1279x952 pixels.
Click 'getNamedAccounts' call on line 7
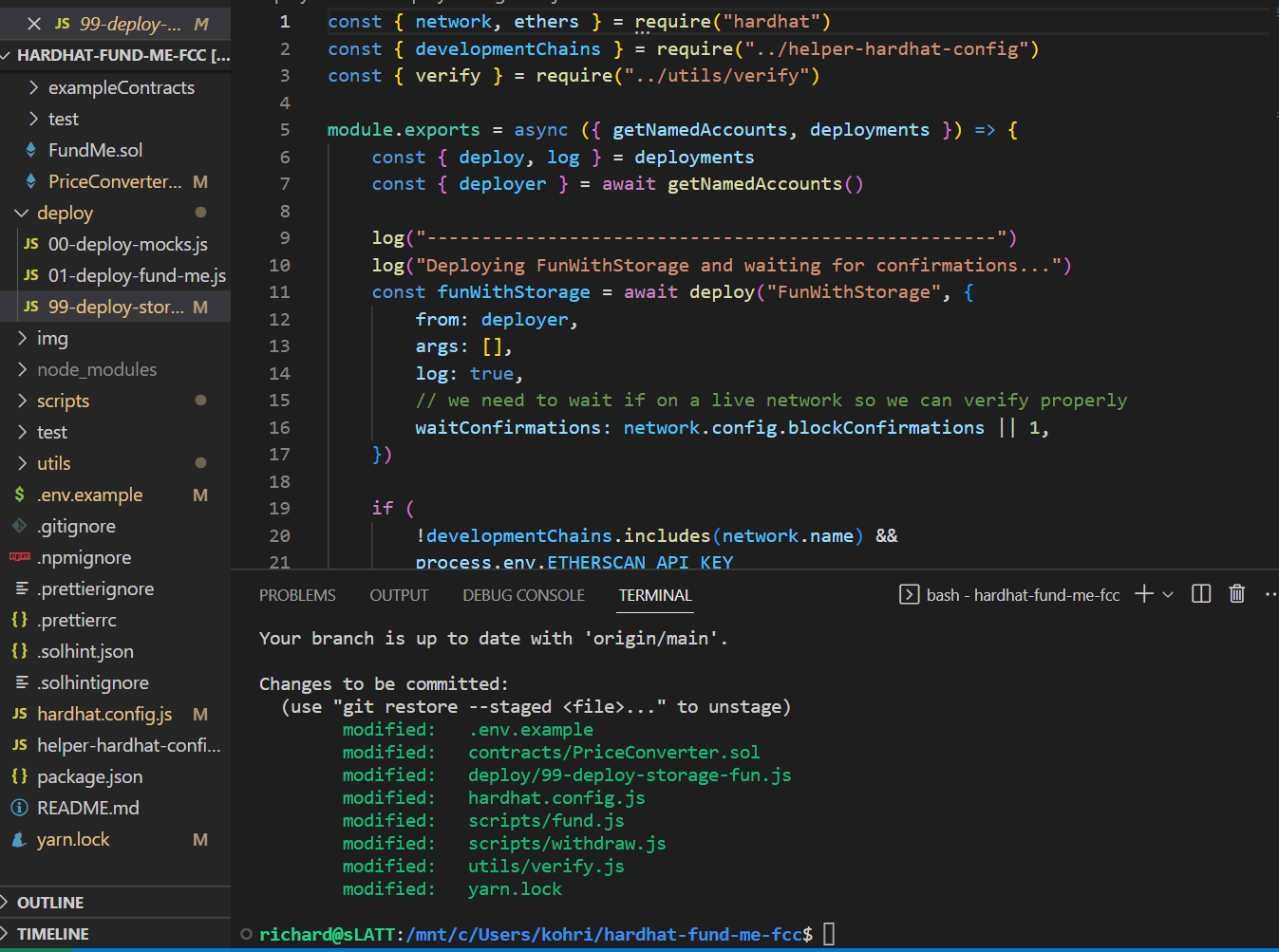tap(755, 184)
